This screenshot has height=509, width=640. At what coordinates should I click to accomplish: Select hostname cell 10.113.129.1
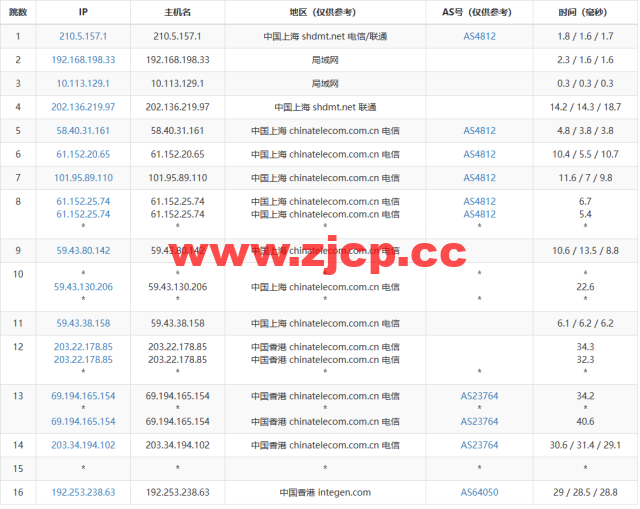(x=178, y=84)
